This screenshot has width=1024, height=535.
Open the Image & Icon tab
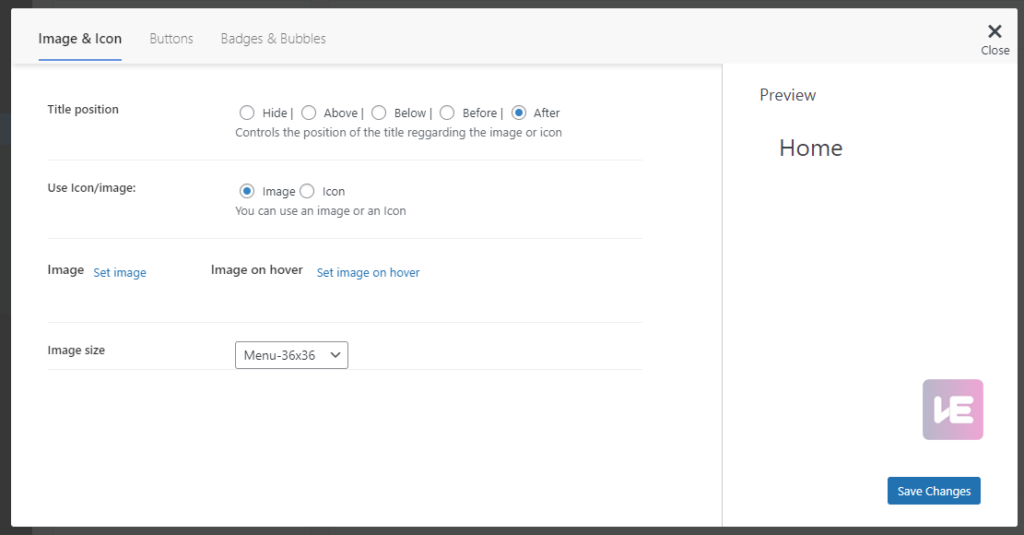(80, 39)
